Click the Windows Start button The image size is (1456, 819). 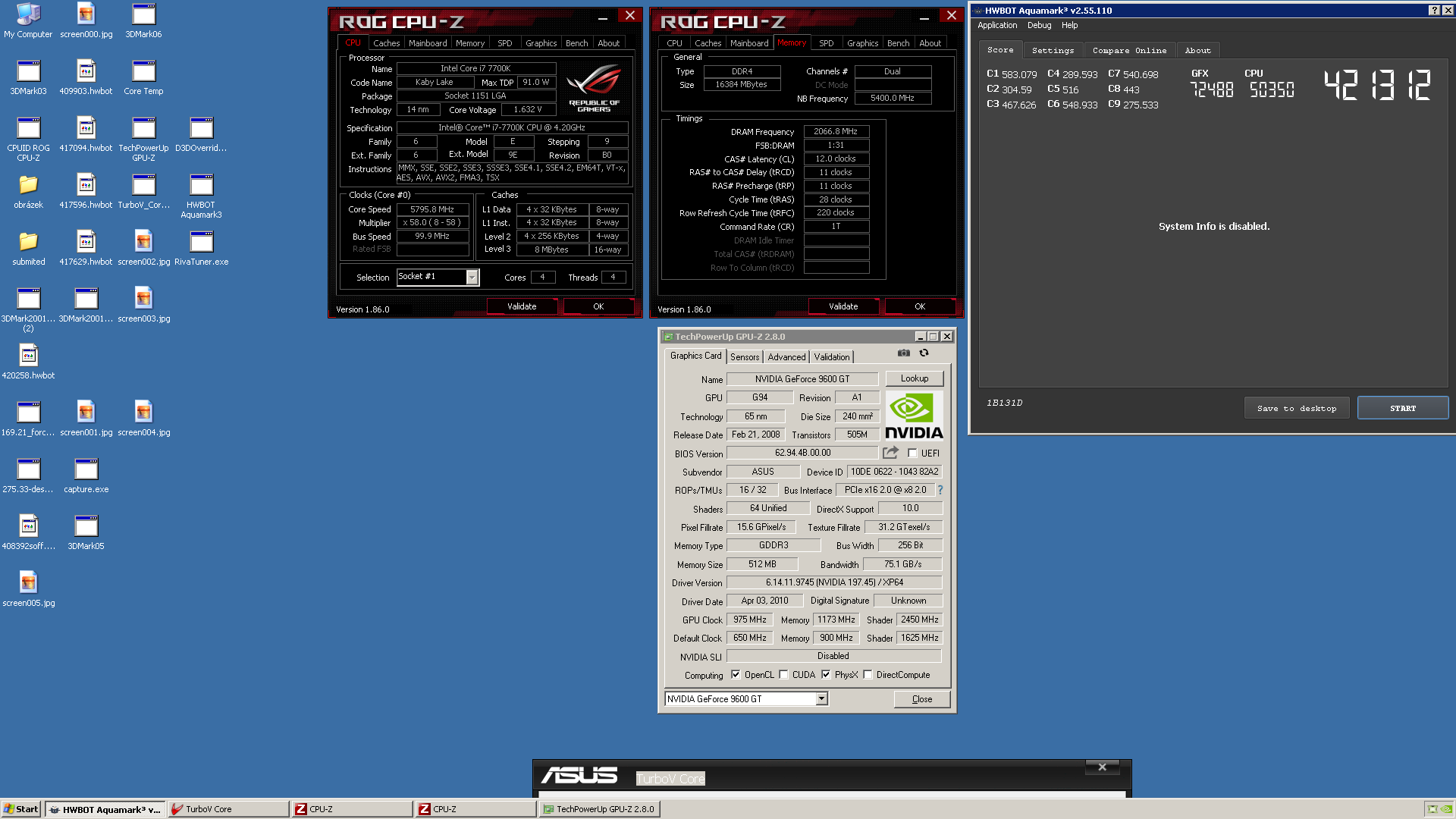(x=20, y=809)
